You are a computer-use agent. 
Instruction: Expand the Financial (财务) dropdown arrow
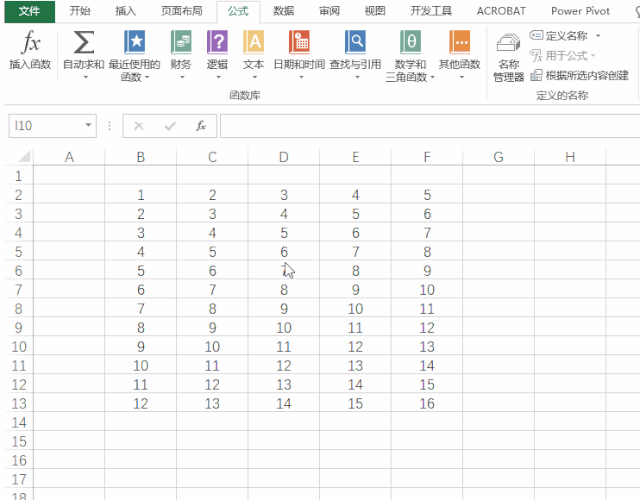[182, 77]
